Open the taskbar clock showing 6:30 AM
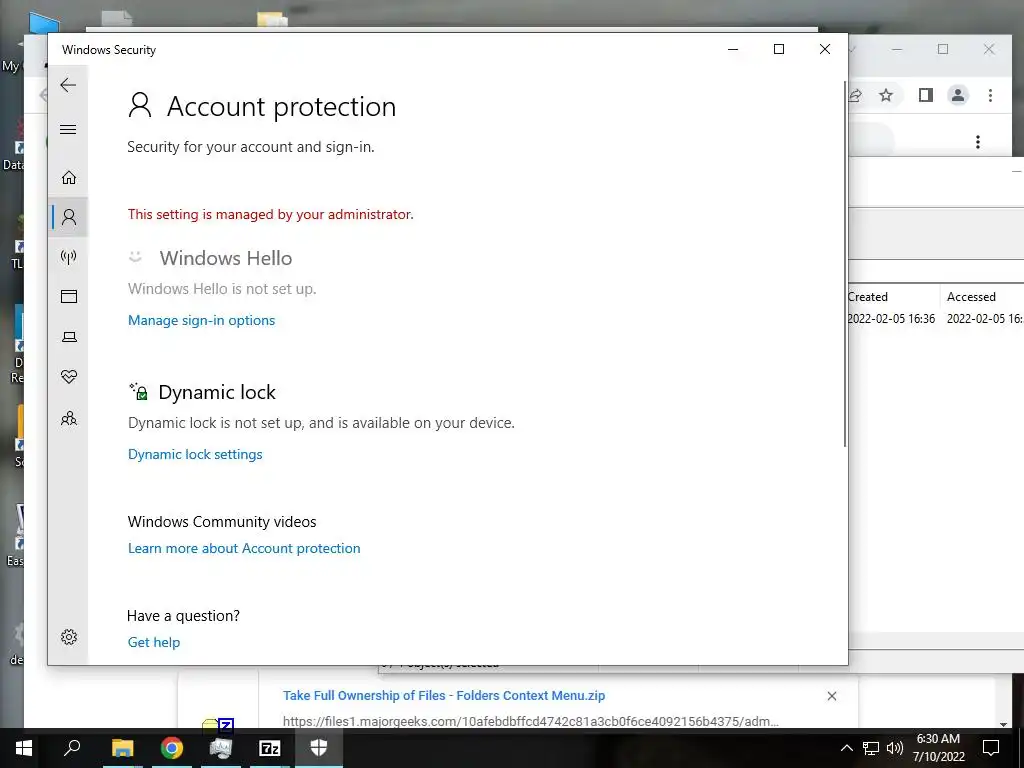The image size is (1024, 768). point(938,748)
